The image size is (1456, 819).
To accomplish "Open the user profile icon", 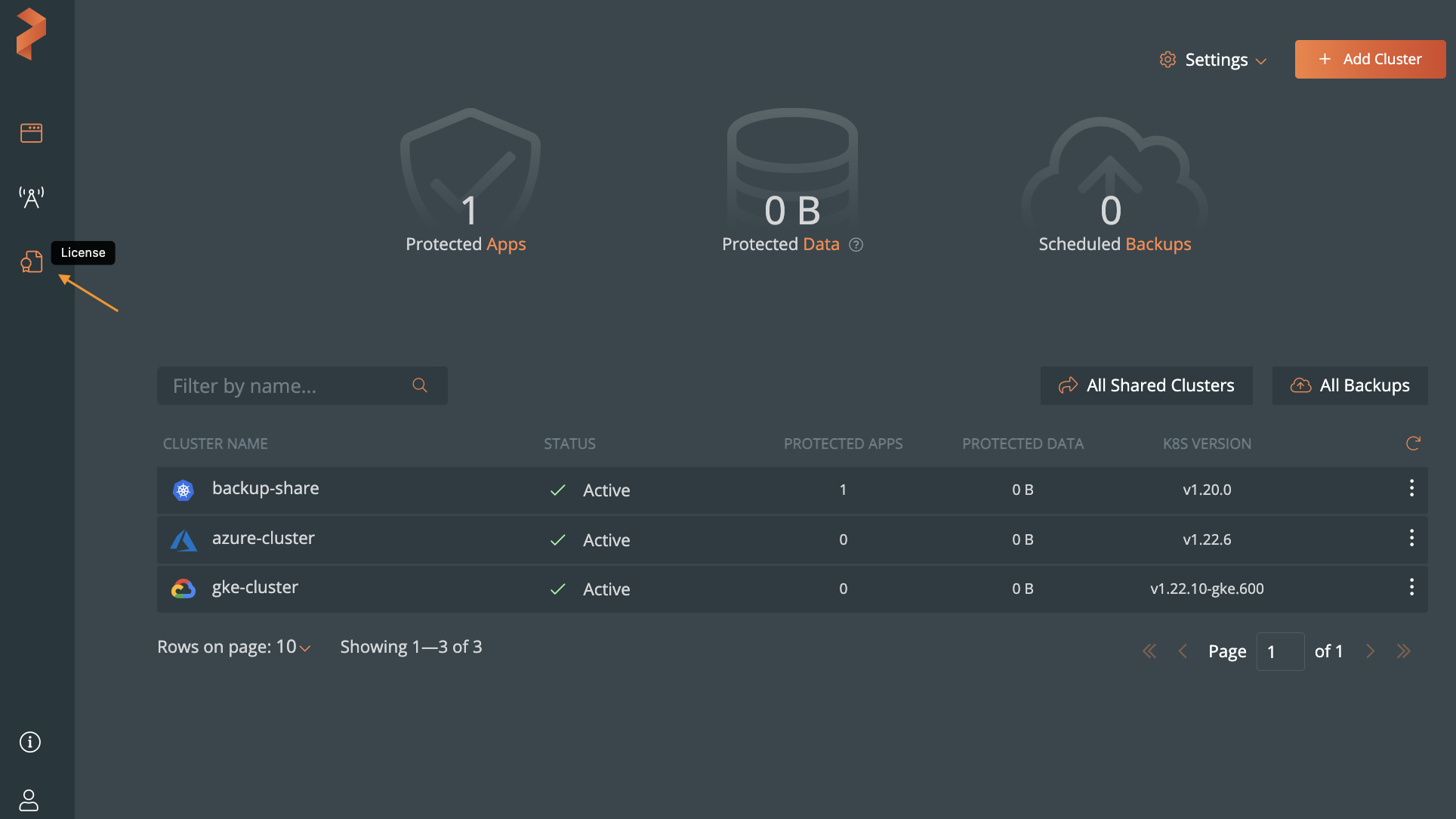I will click(x=29, y=800).
